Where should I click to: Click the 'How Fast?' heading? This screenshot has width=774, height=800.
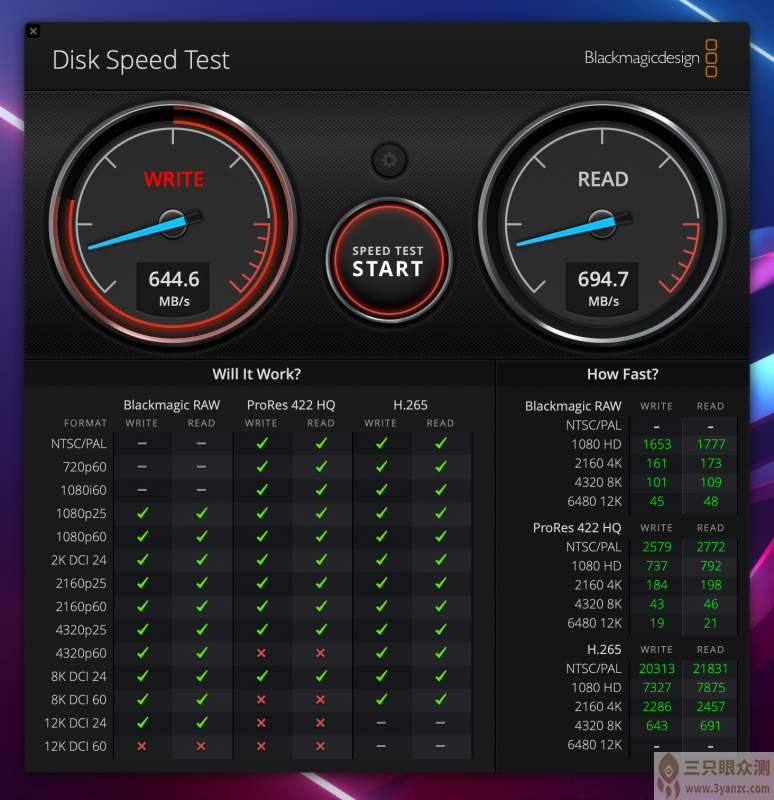[622, 374]
